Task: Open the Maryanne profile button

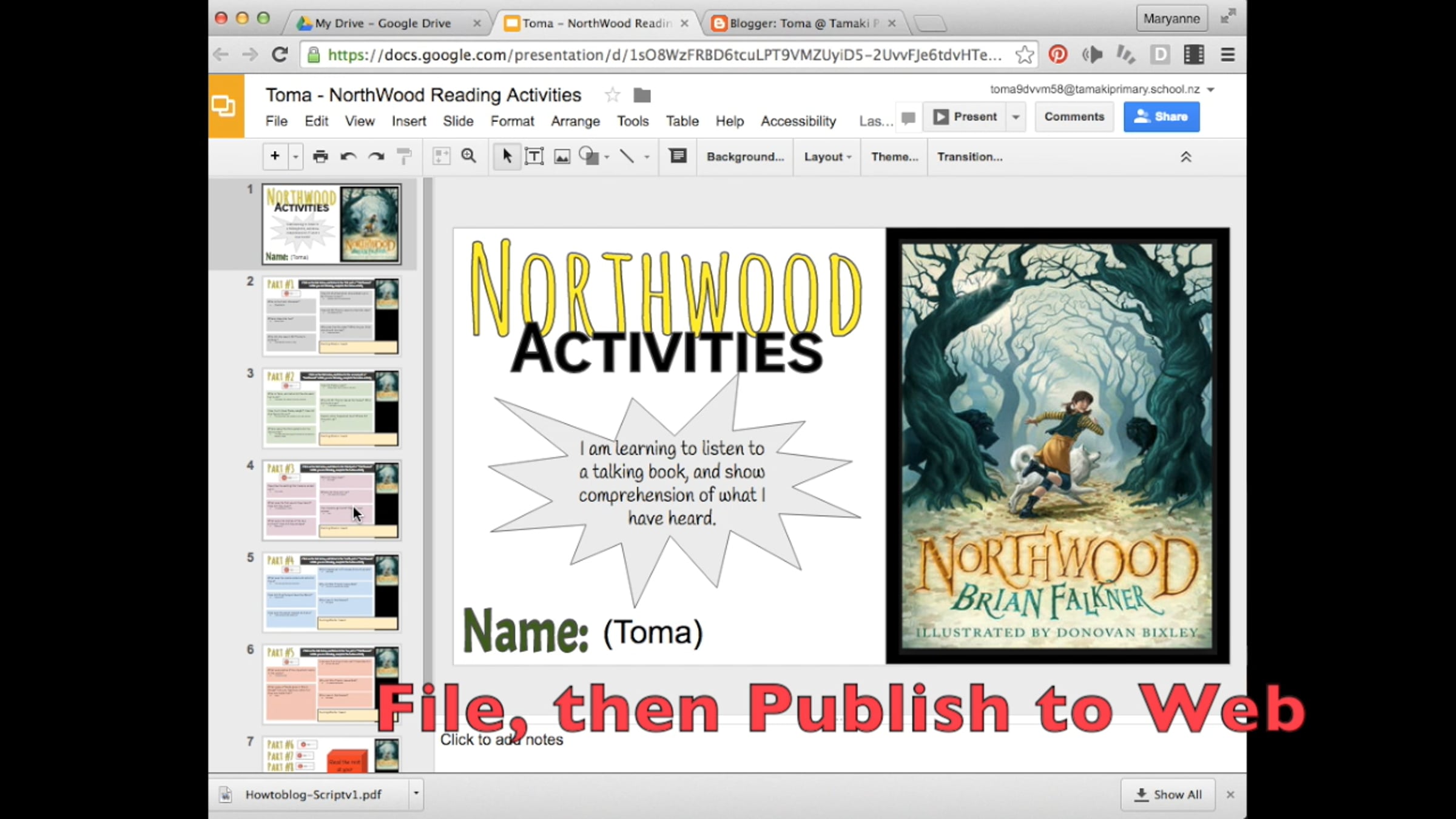Action: pos(1171,18)
